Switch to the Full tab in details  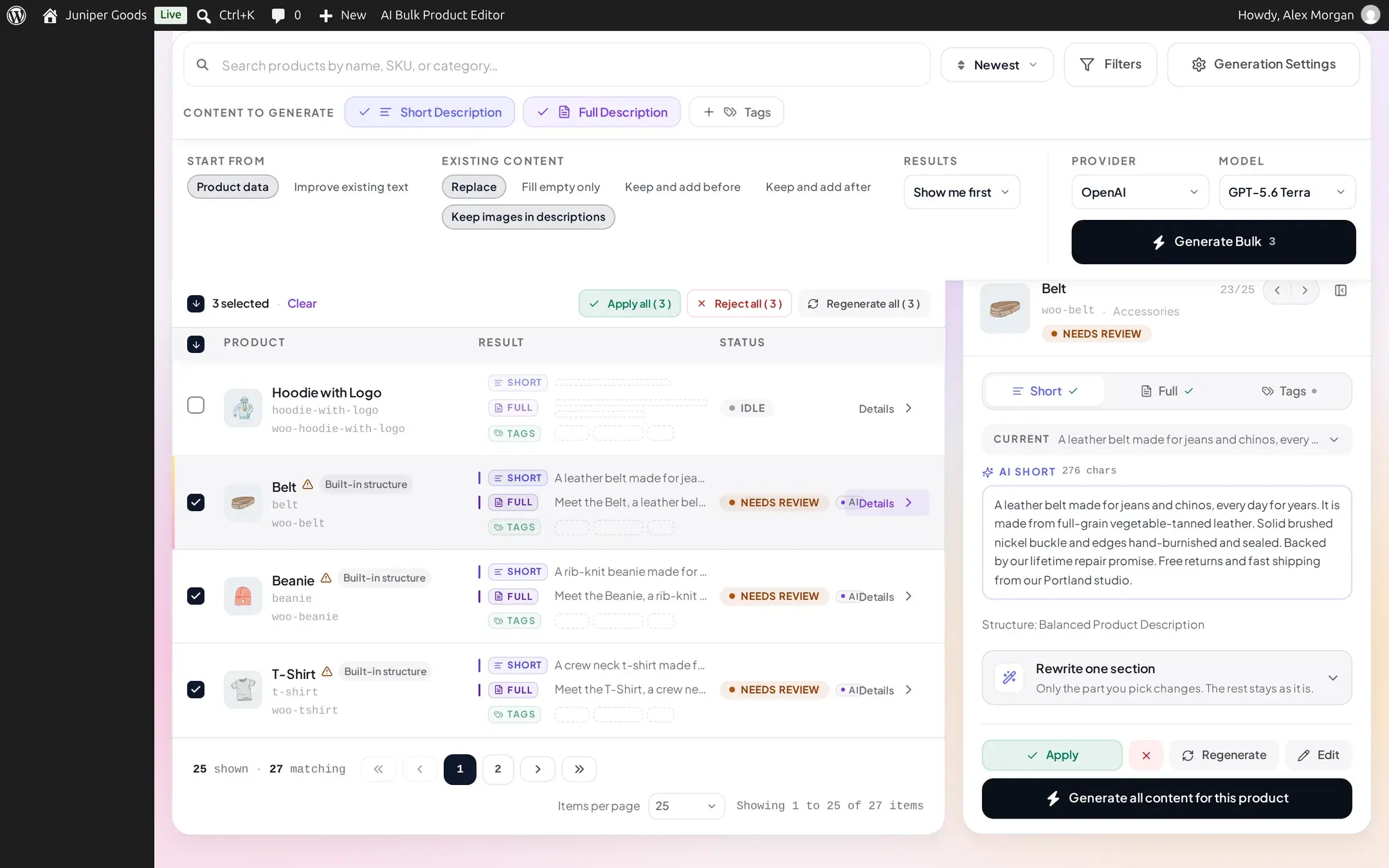[x=1167, y=391]
